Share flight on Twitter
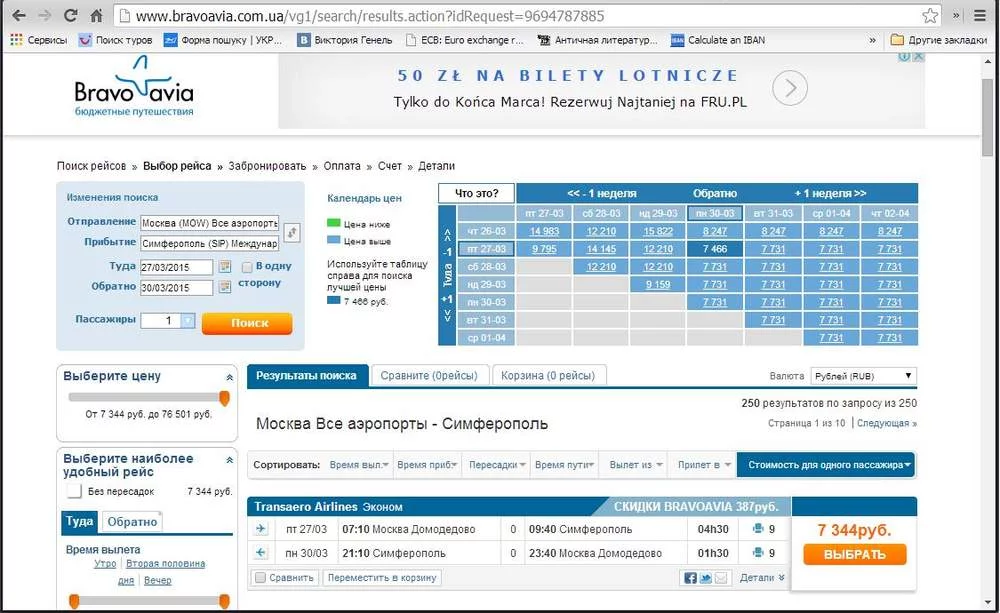This screenshot has width=1000, height=613. click(x=705, y=578)
